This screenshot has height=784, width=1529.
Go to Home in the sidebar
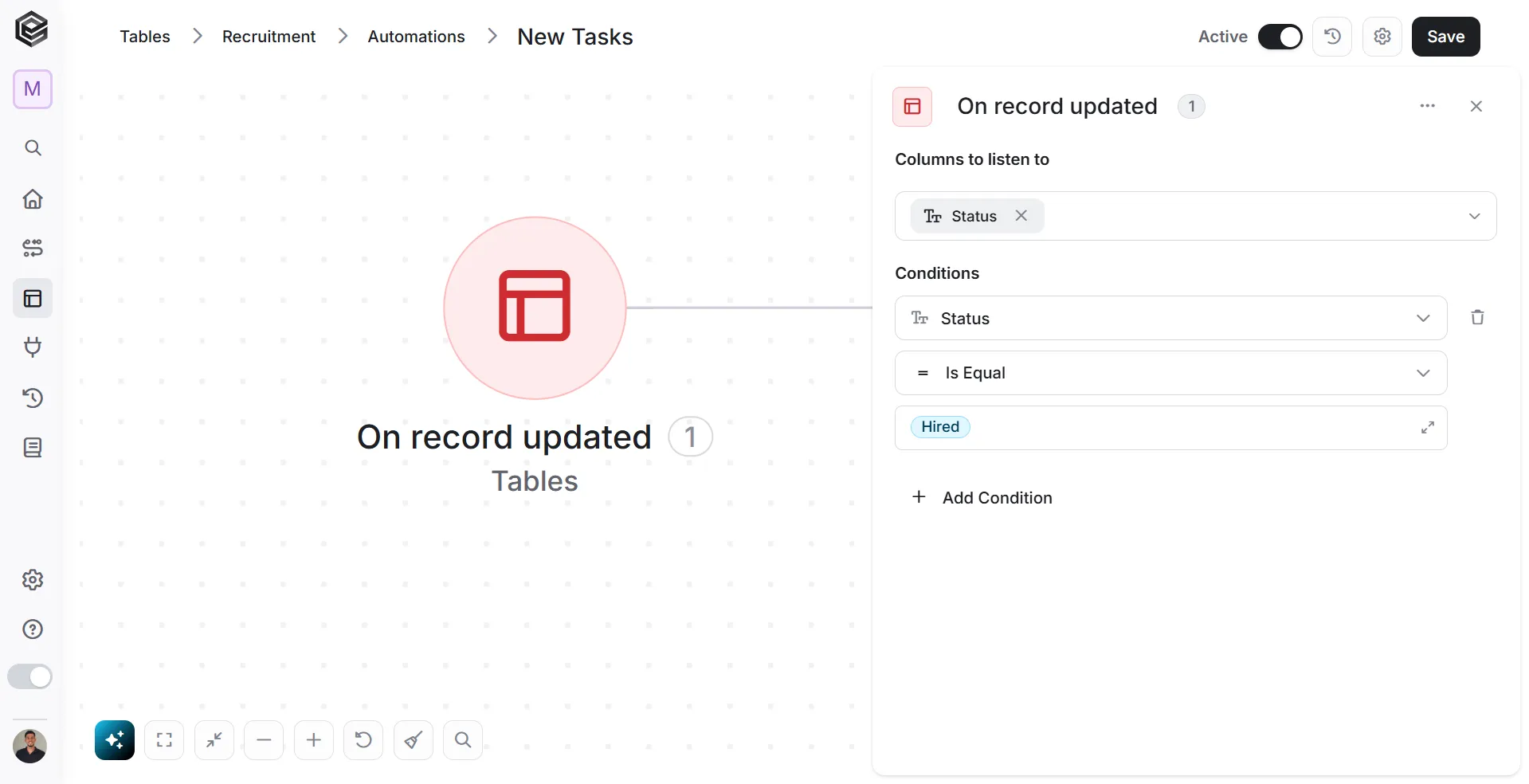[33, 198]
